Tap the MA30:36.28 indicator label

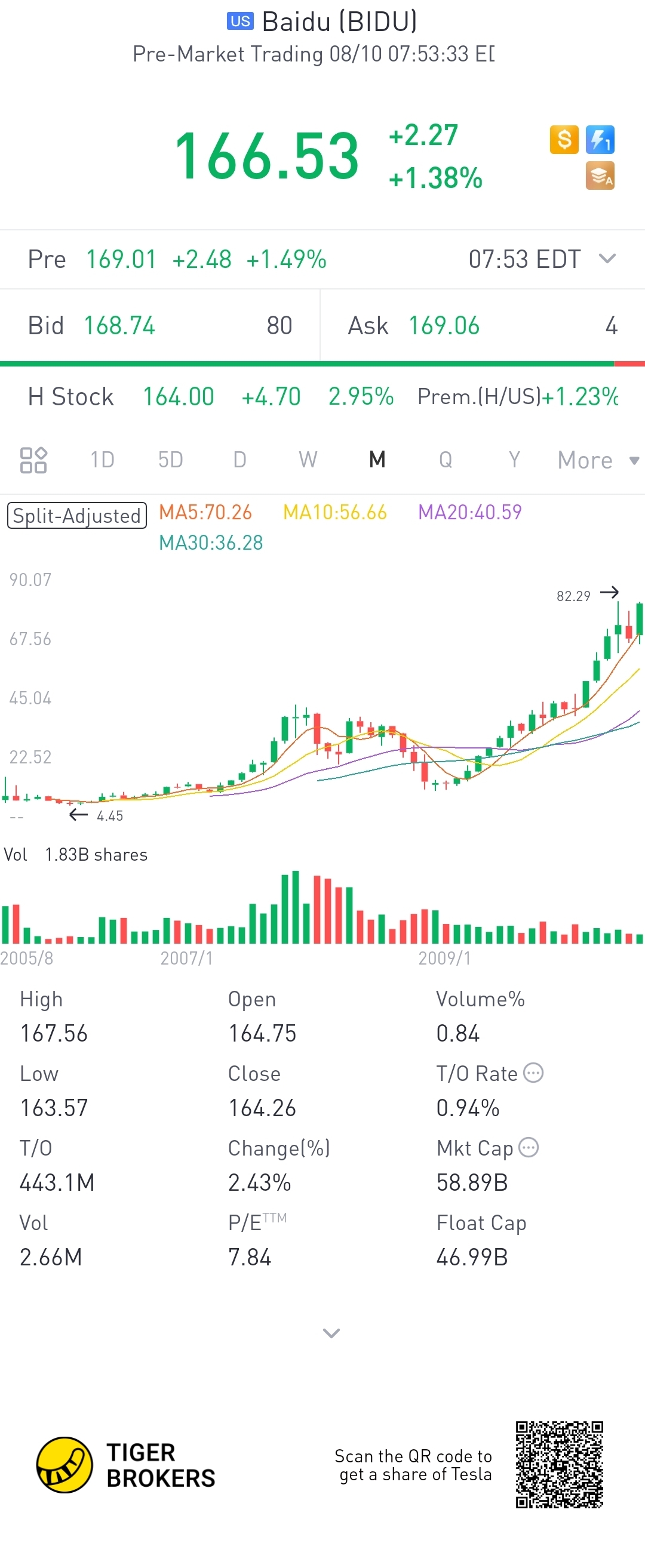pos(211,543)
